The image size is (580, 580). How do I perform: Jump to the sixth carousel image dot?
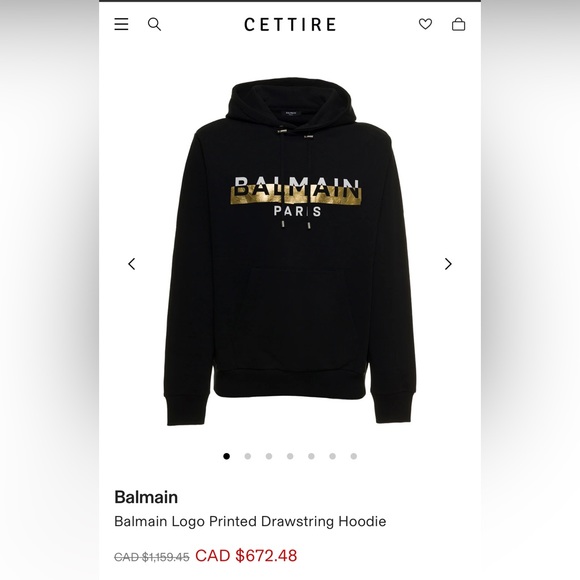pos(333,456)
